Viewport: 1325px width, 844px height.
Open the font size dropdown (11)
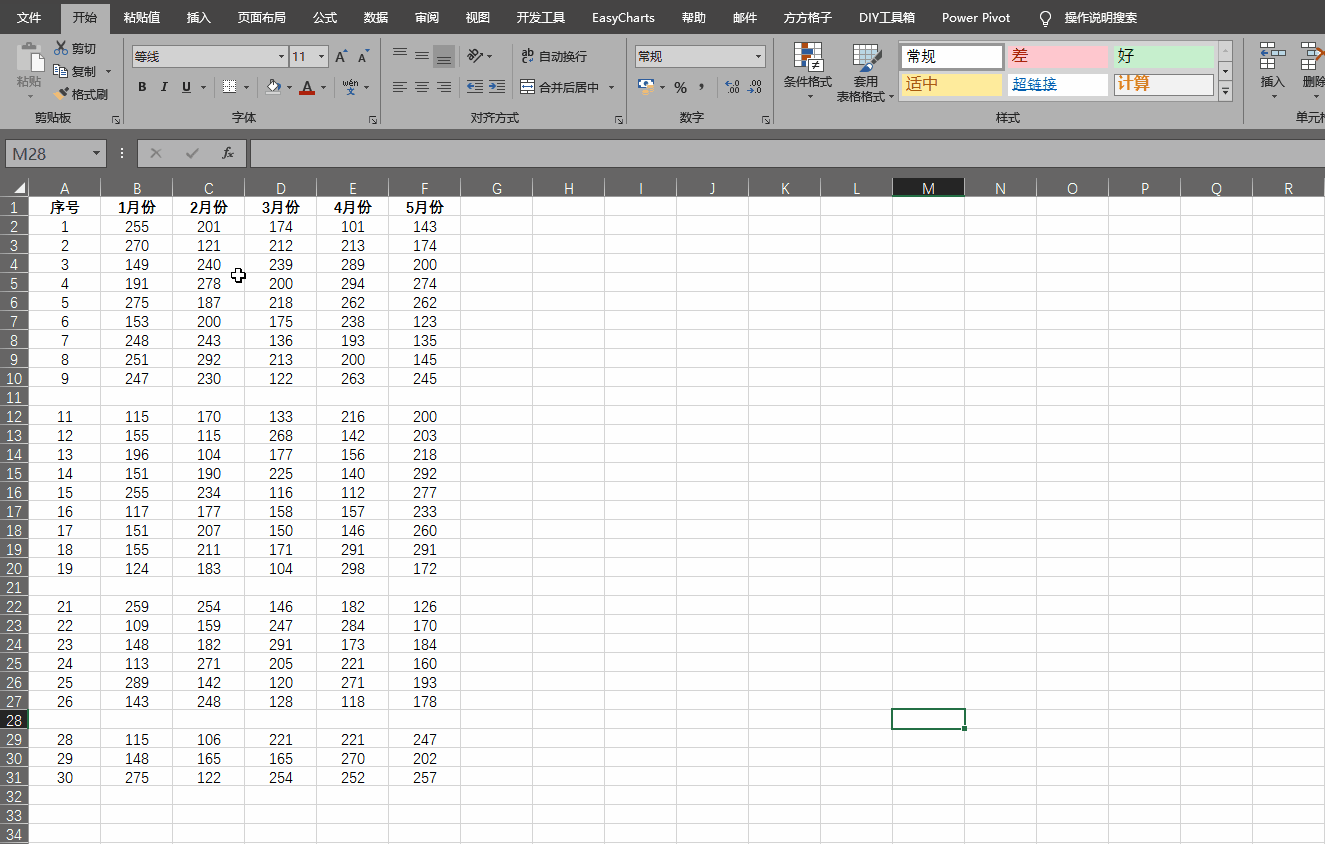pyautogui.click(x=321, y=57)
